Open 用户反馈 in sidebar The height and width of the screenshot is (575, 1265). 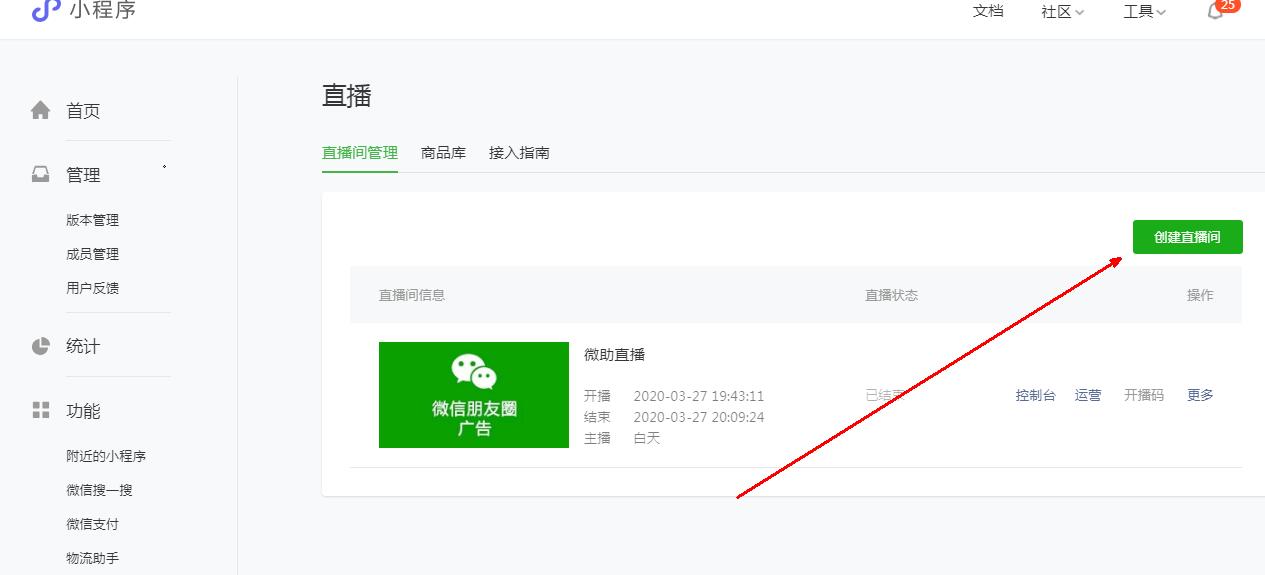[93, 288]
